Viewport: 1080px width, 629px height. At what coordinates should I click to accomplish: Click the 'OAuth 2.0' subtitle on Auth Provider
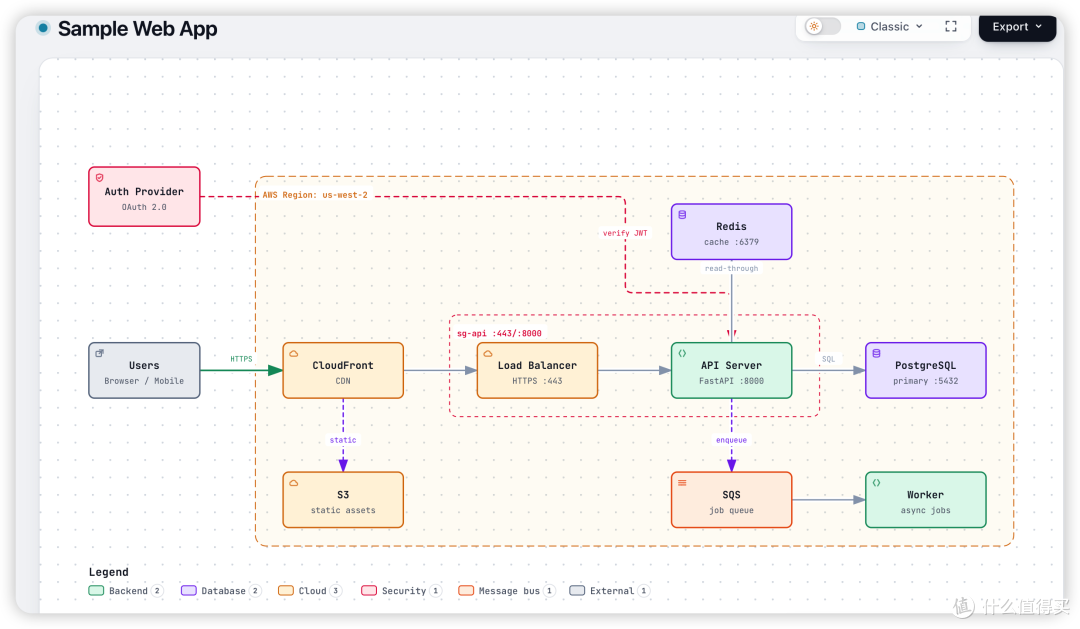(144, 207)
